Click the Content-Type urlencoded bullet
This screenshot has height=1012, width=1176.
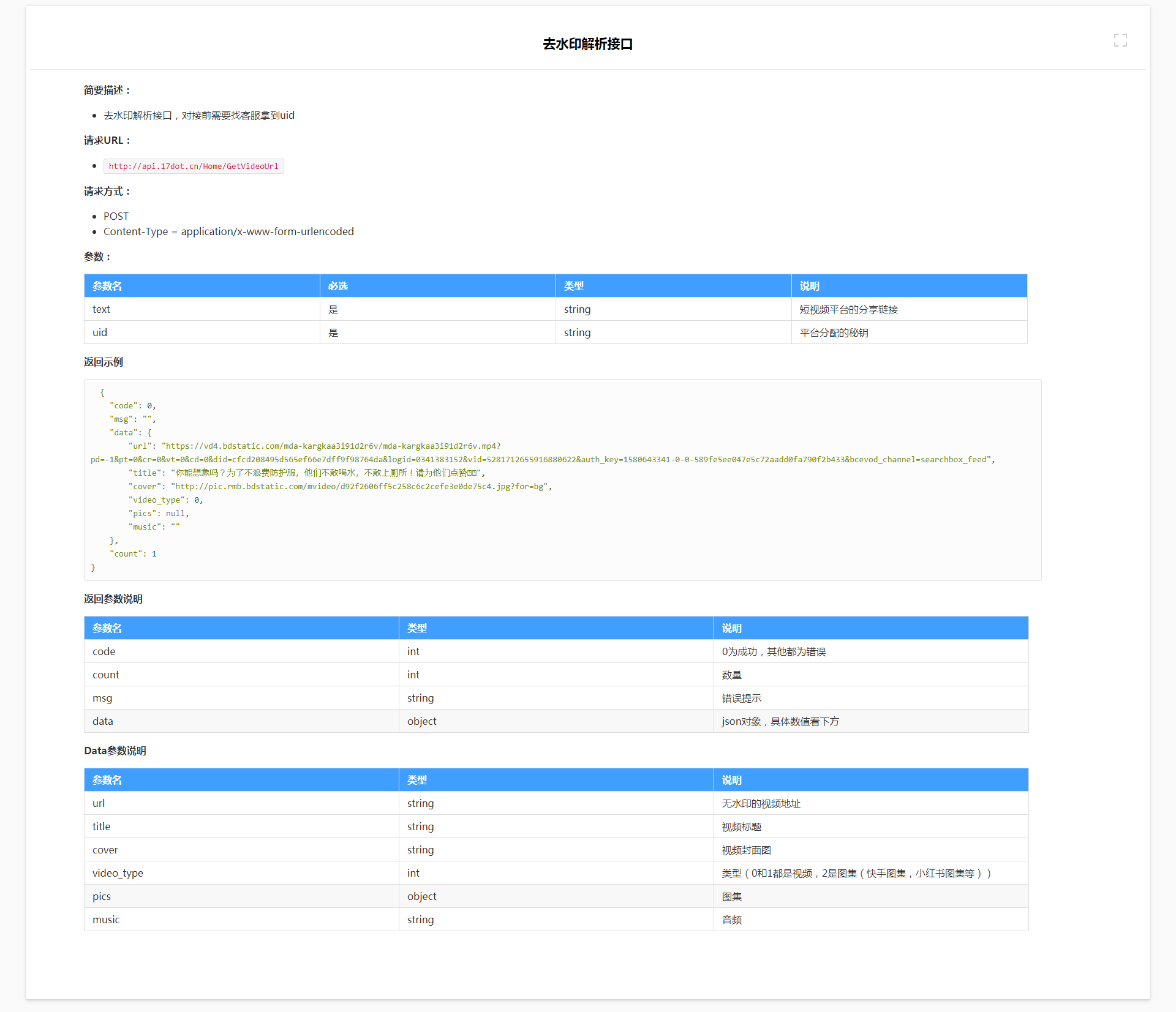tap(228, 231)
